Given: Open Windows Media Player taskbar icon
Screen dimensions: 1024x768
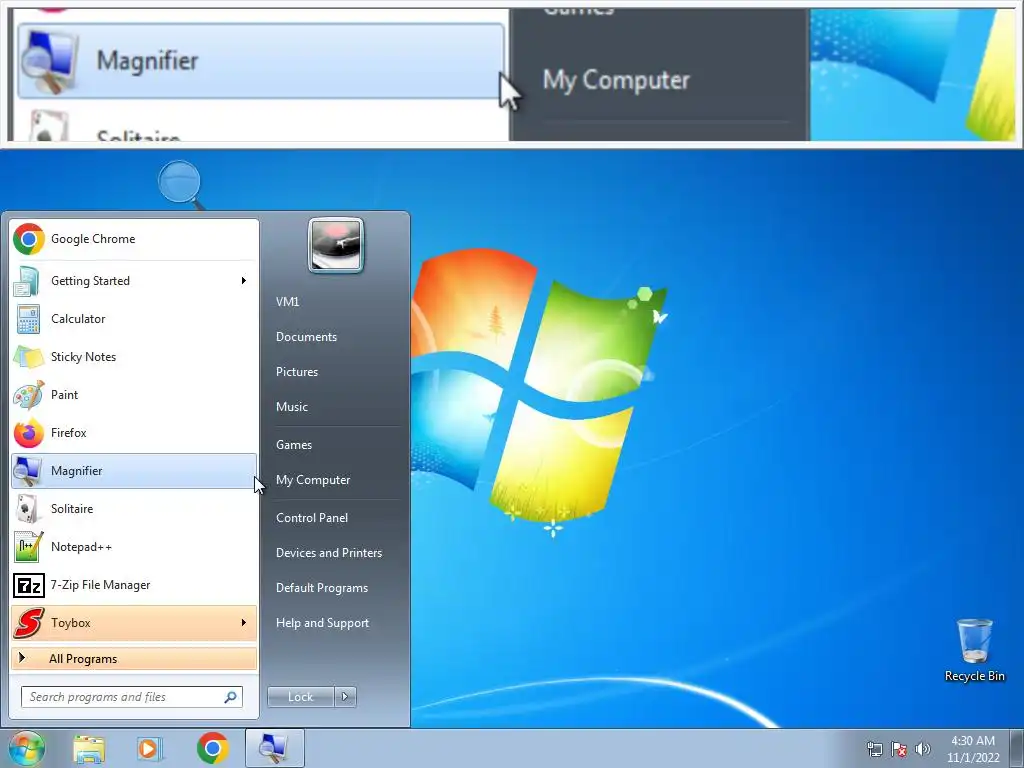Looking at the screenshot, I should (150, 748).
